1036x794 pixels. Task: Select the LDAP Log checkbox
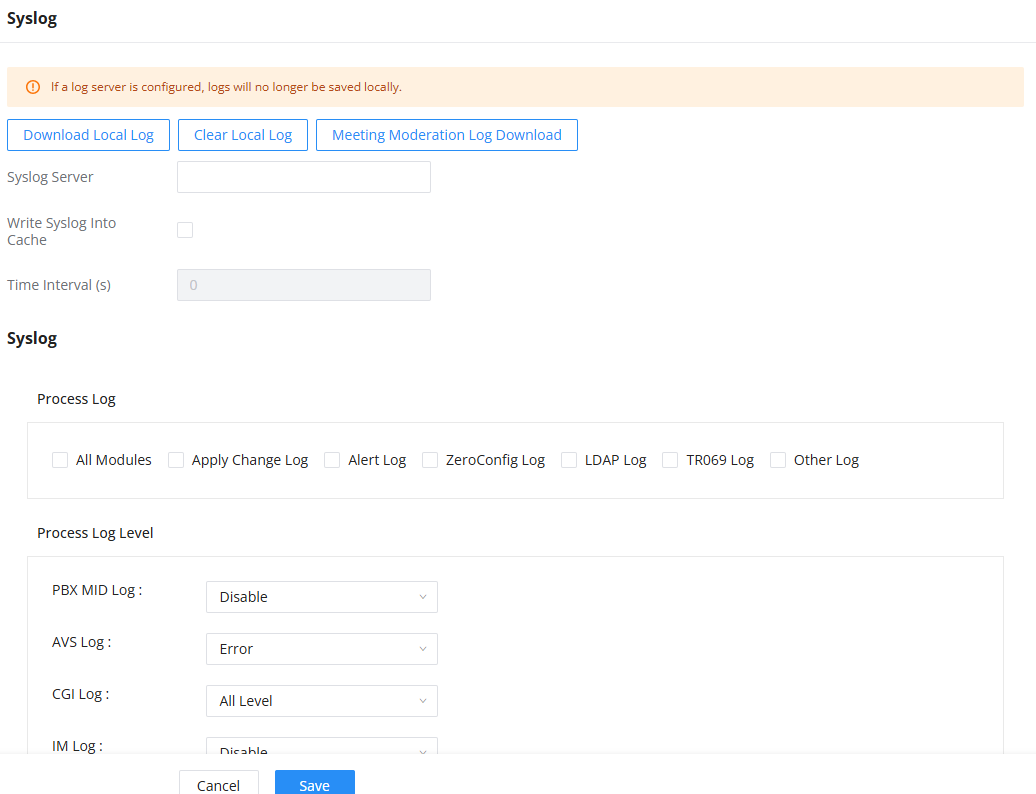(569, 460)
